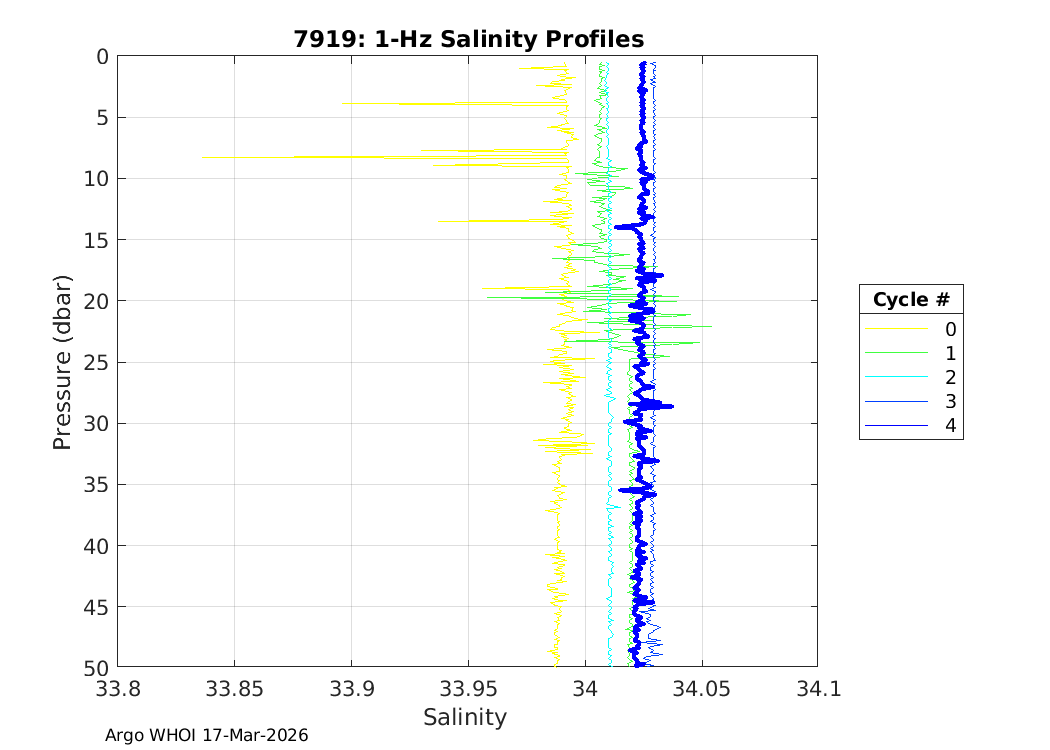
Task: Click the 'Salinity' x-axis label
Action: point(465,717)
